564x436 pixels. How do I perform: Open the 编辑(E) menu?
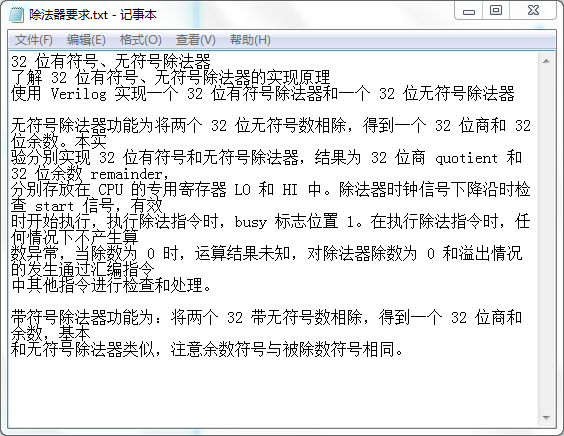point(86,40)
